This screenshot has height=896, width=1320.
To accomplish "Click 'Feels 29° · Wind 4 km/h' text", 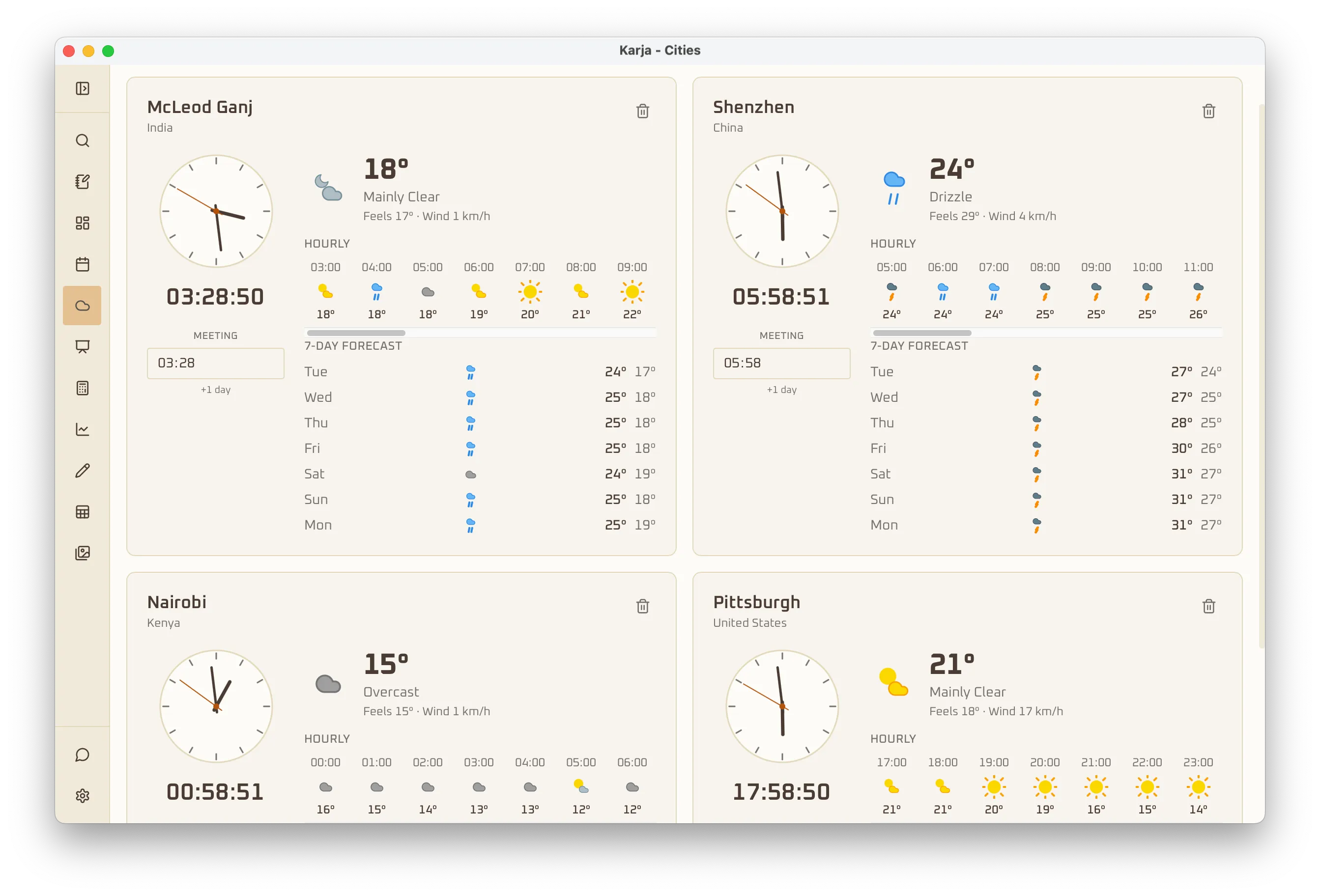I will 993,216.
